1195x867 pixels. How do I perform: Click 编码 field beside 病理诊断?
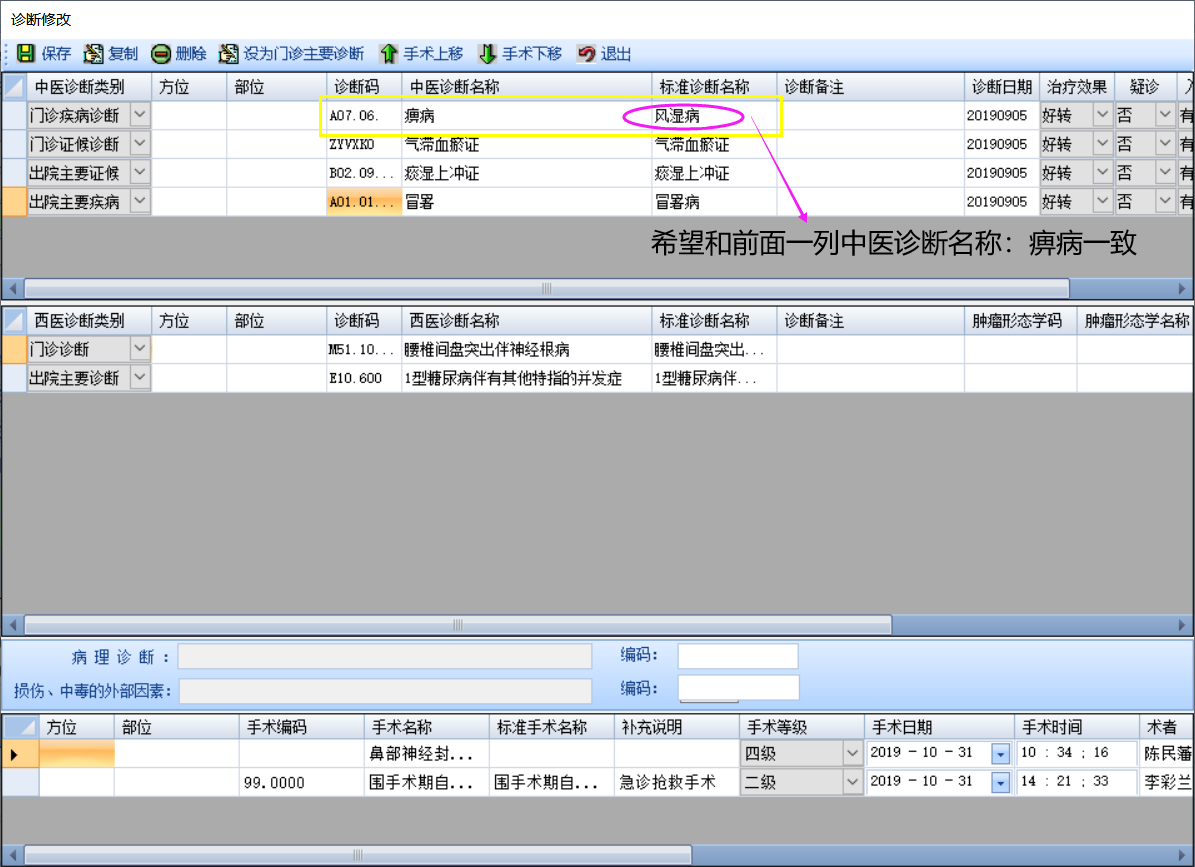point(738,656)
